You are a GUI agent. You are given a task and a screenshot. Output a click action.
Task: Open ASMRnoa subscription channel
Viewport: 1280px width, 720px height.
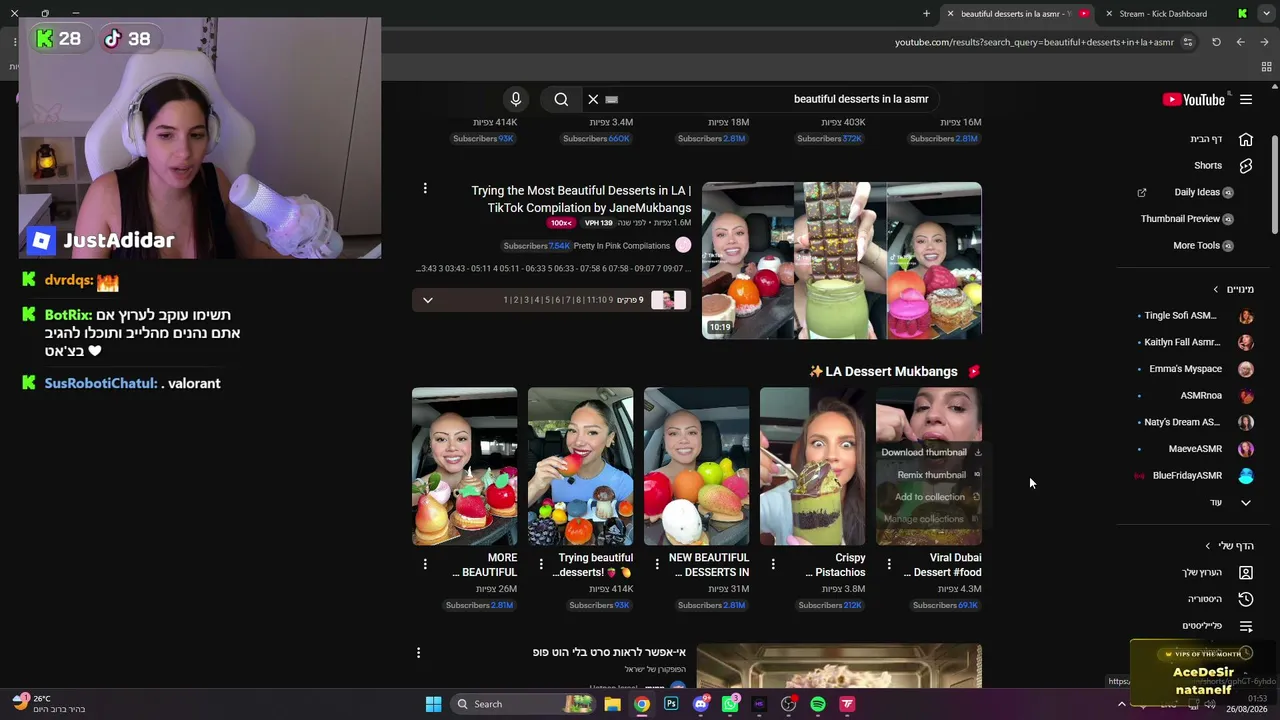coord(1195,396)
